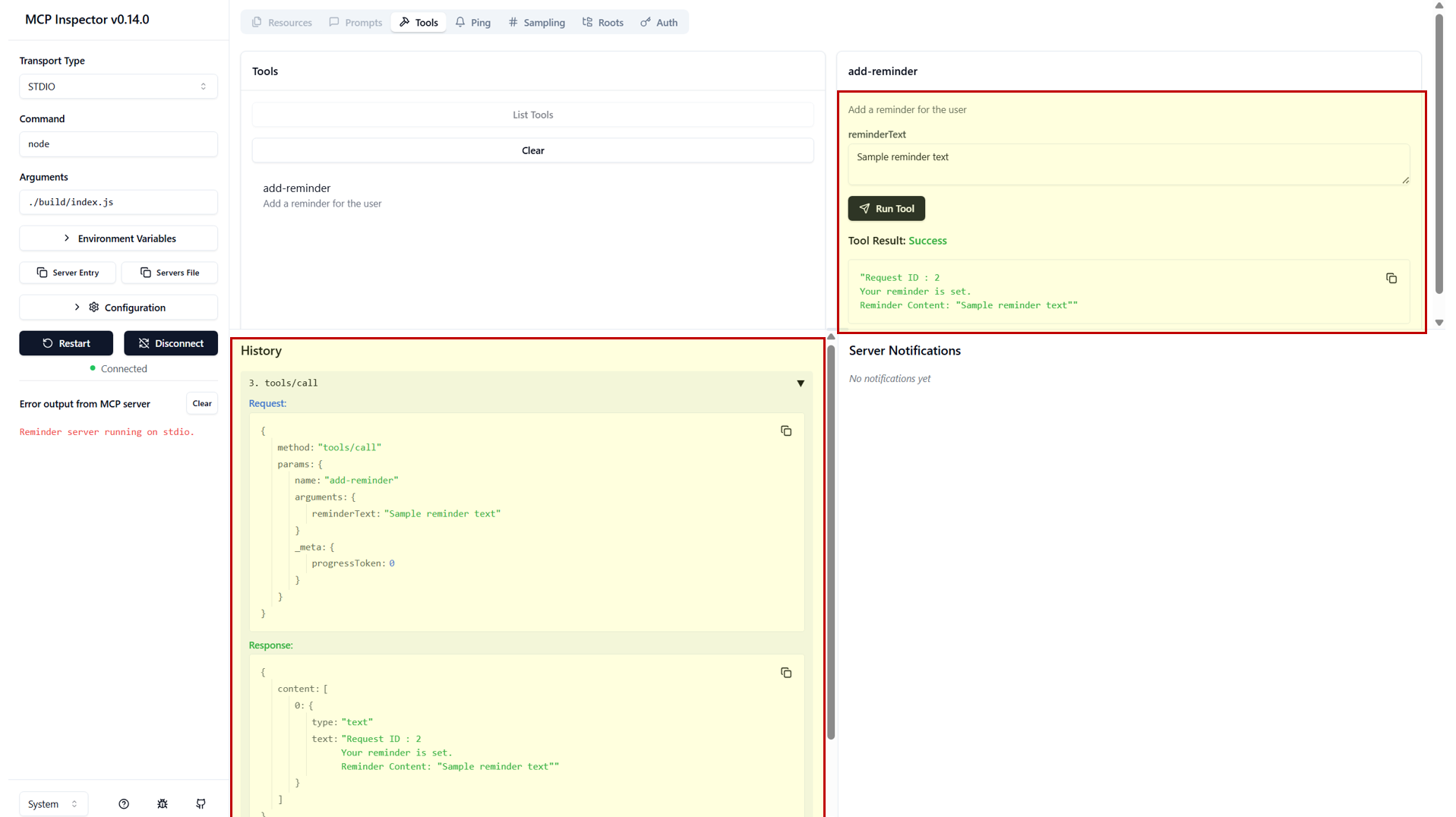Copy the Servers File config
This screenshot has height=817, width=1456.
[169, 273]
